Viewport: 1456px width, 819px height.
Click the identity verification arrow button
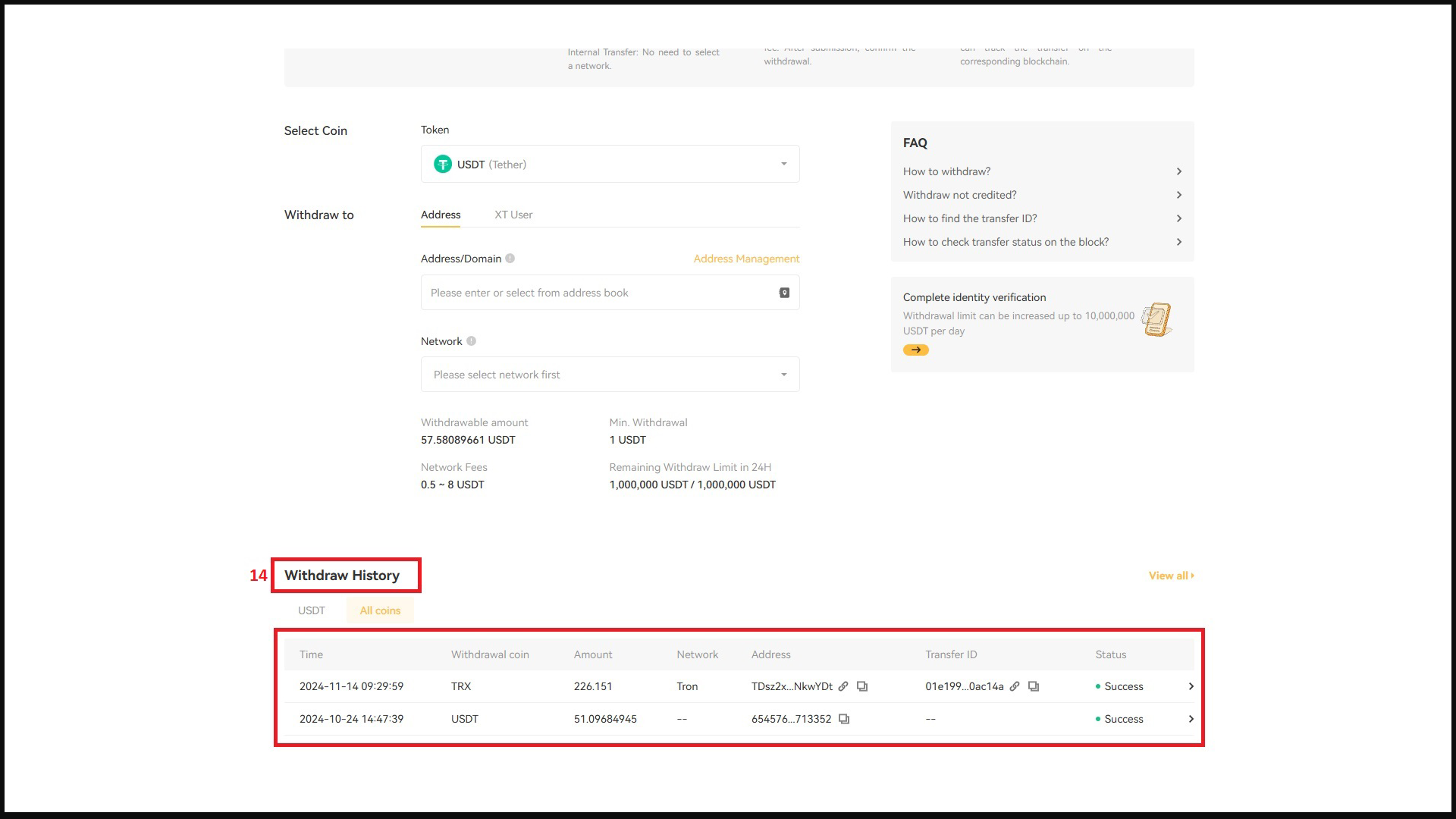(x=916, y=350)
